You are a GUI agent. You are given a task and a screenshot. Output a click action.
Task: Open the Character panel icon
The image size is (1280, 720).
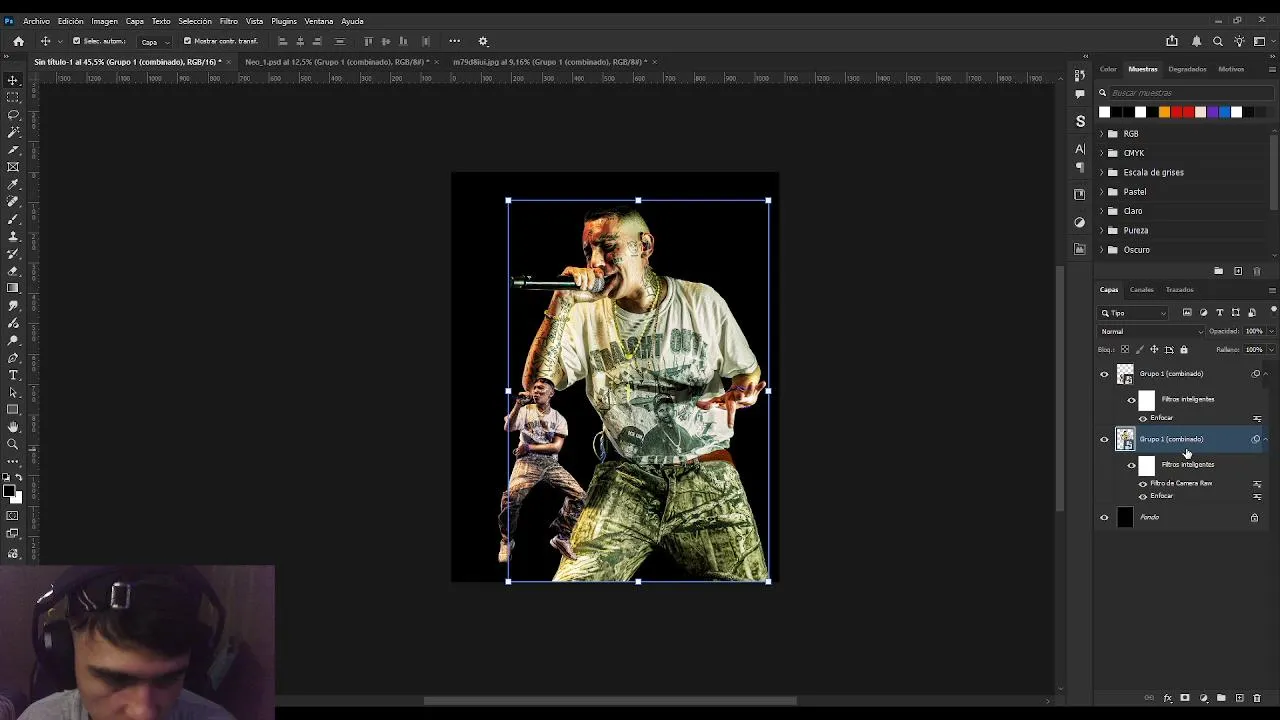pyautogui.click(x=1080, y=149)
